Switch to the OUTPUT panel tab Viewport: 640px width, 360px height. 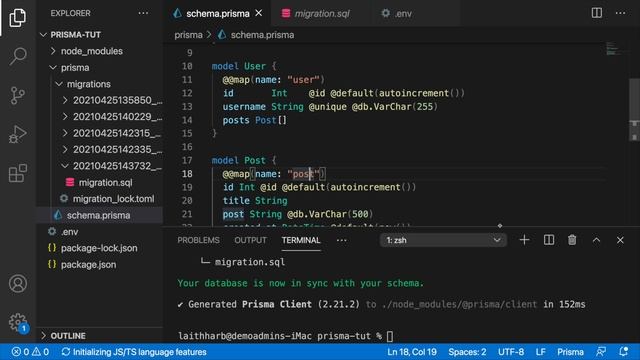pos(250,240)
